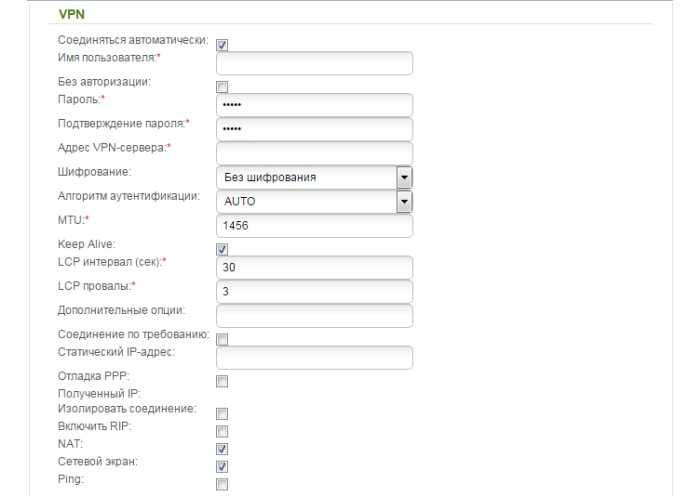Click the Подтверждение пароля field
Screen dimensions: 700x497
pos(314,129)
